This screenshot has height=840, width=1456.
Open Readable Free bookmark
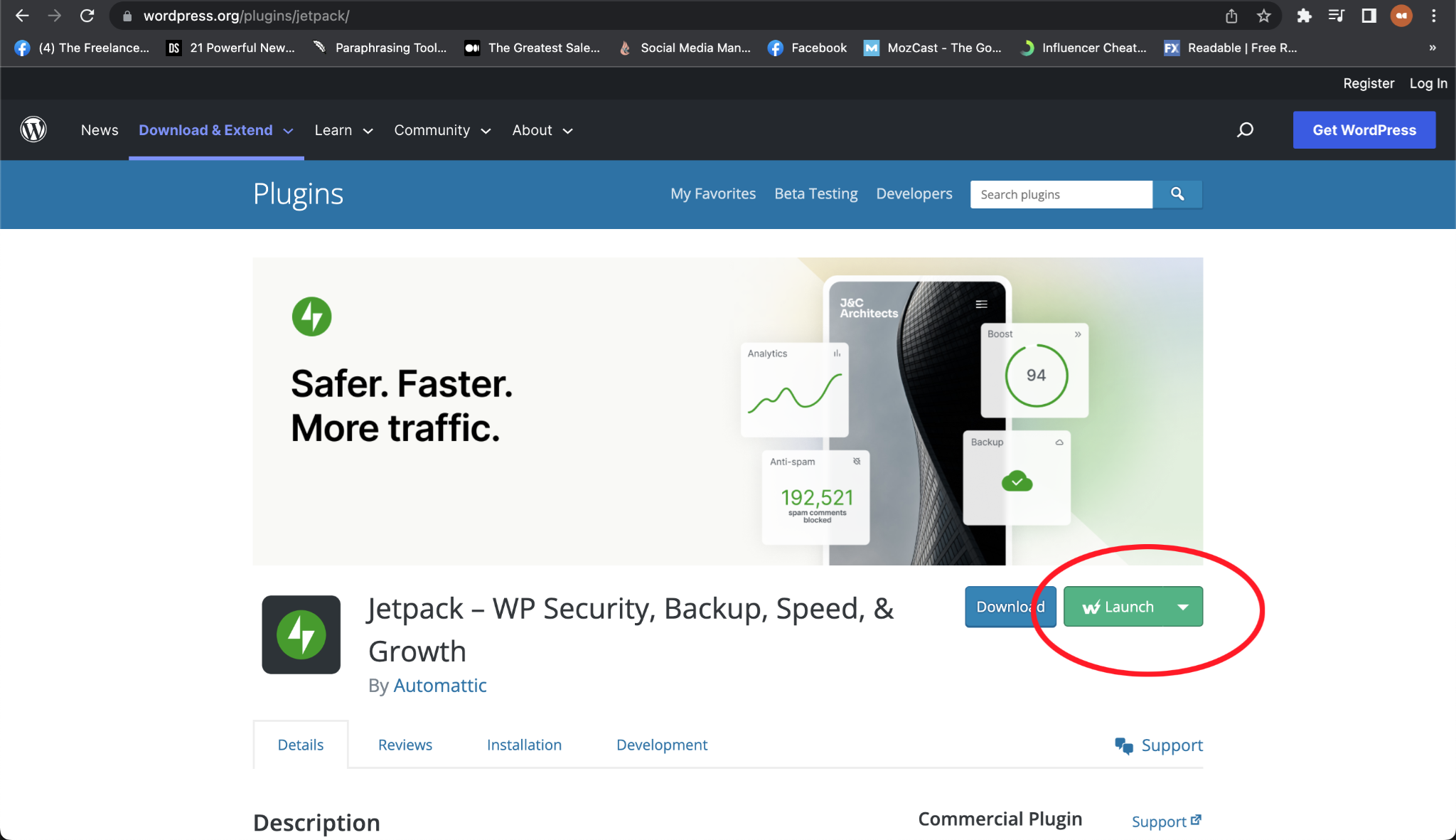[1231, 48]
